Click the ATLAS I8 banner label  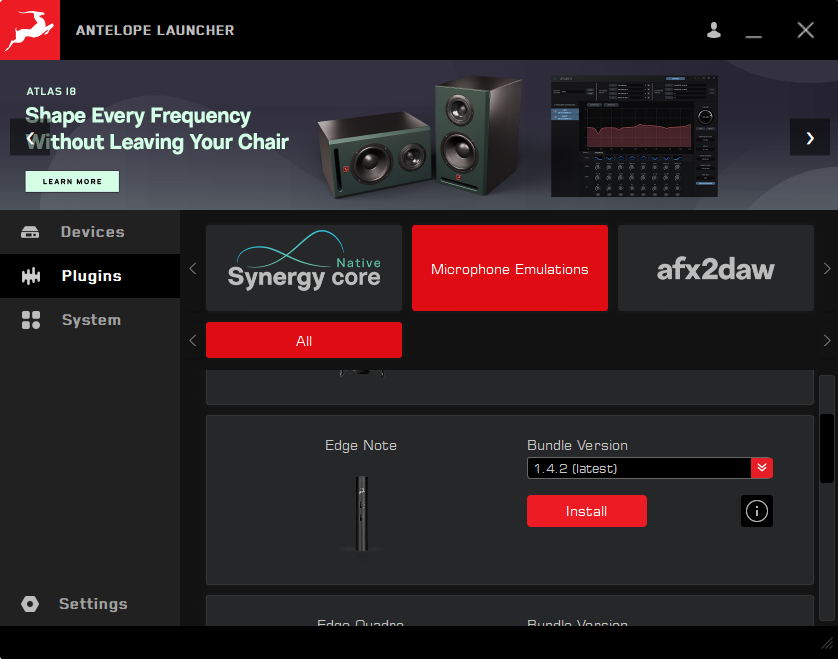point(51,91)
